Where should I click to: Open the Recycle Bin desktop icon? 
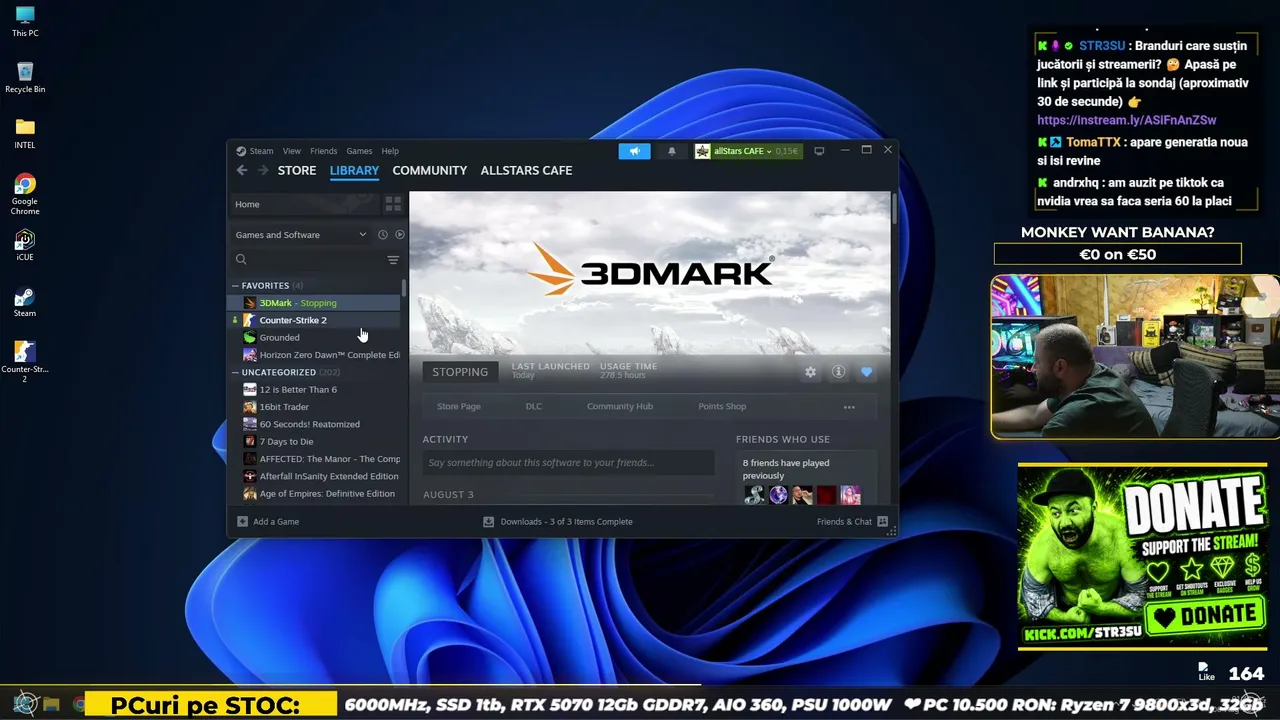tap(25, 78)
